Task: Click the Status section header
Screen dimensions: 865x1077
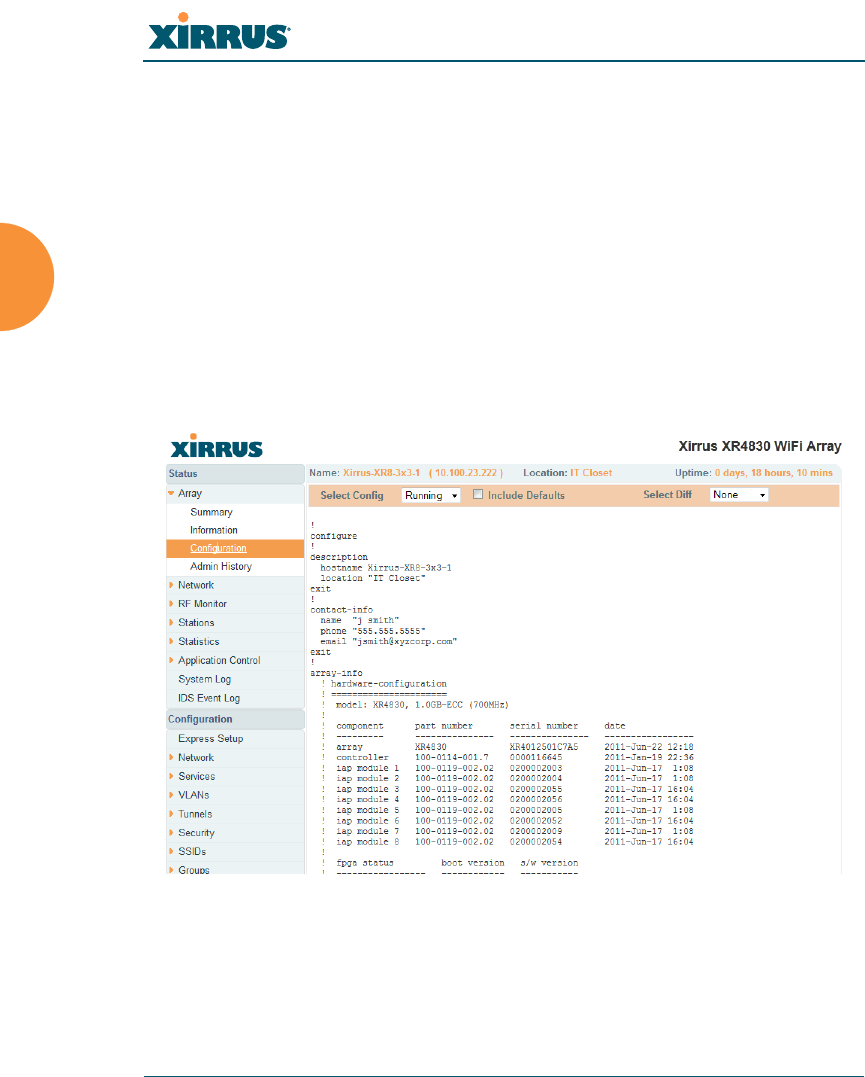Action: click(x=235, y=474)
